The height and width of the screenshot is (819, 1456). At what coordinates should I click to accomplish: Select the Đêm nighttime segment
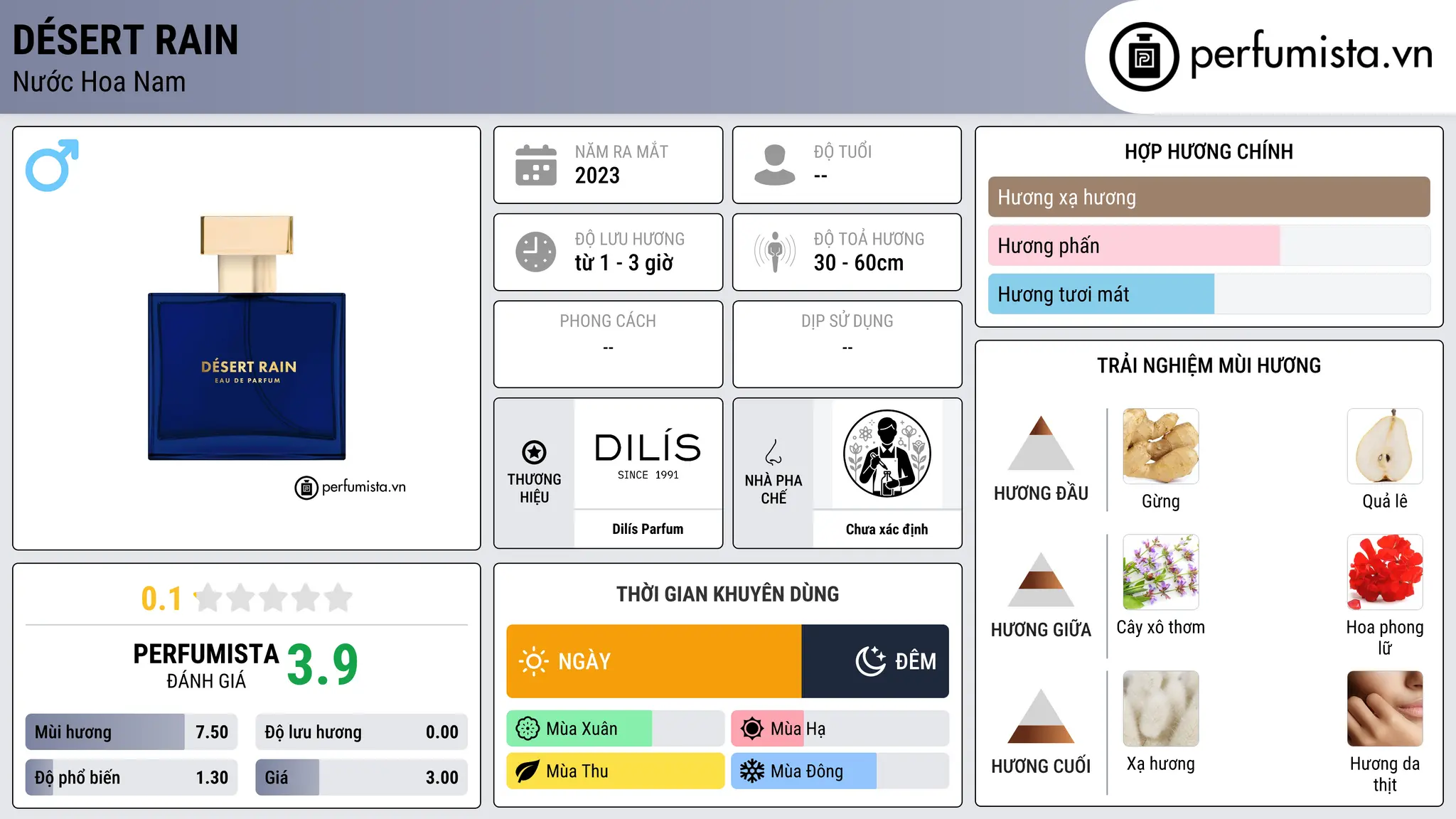pos(875,661)
